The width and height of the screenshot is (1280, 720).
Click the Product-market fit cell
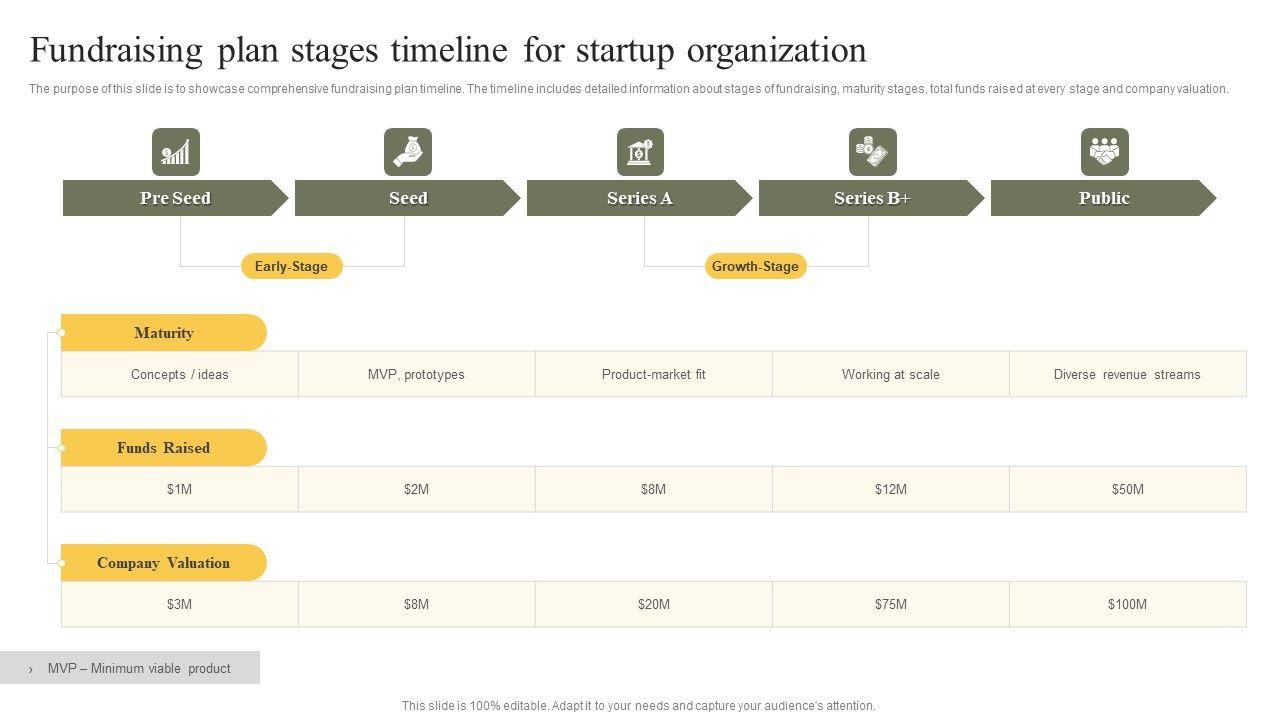(x=653, y=375)
